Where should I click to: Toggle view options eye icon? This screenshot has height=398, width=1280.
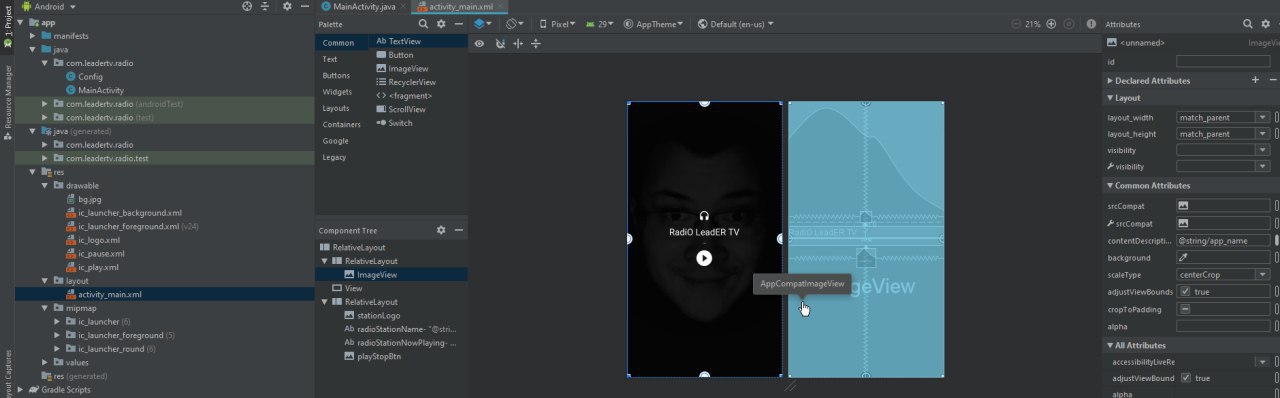pyautogui.click(x=480, y=44)
